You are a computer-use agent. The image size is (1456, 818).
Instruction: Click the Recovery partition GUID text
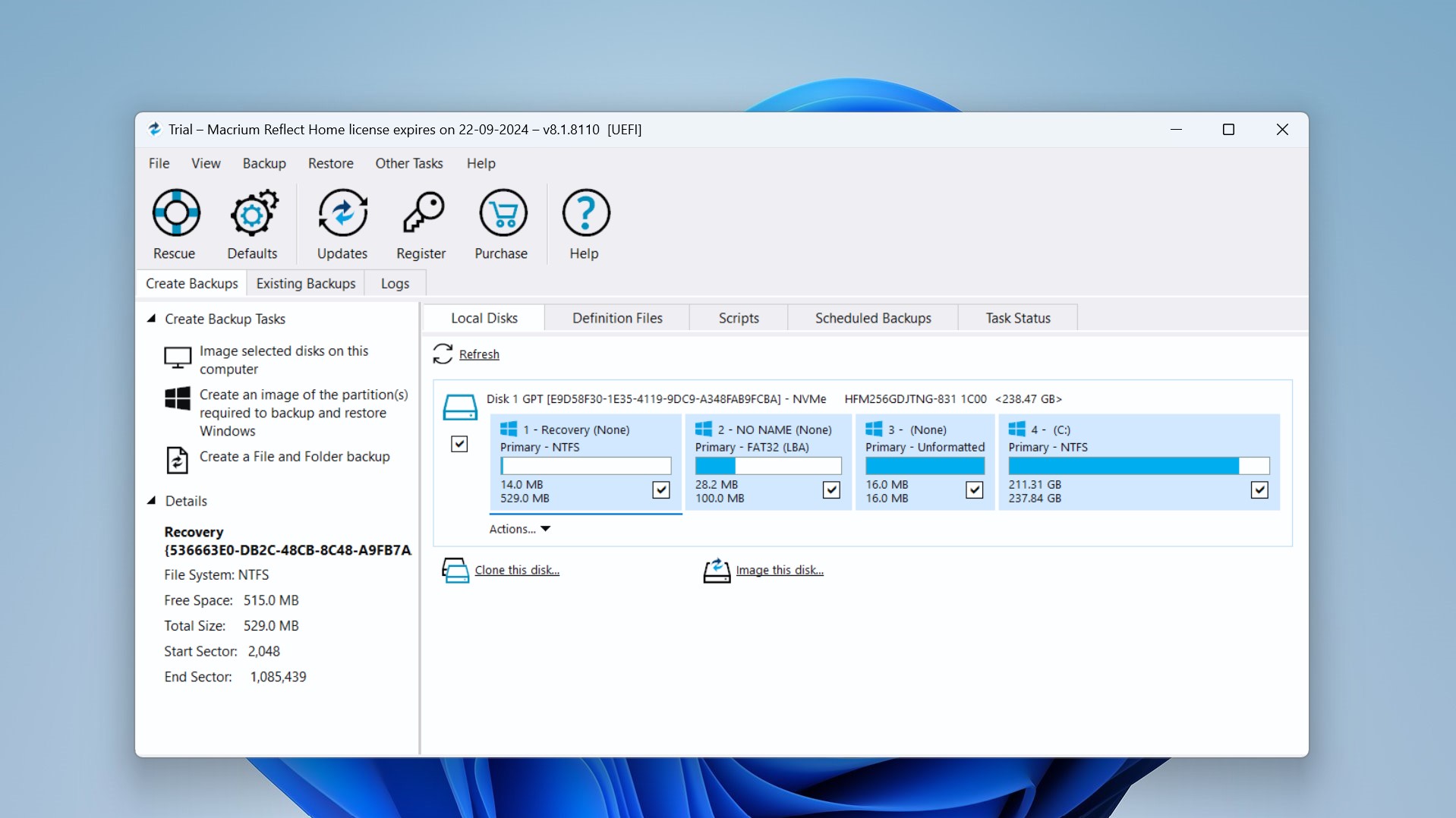288,550
